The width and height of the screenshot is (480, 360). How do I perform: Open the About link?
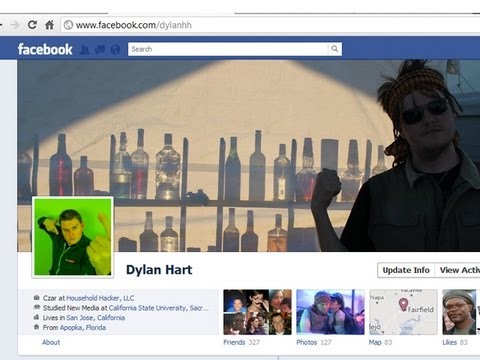[51, 342]
